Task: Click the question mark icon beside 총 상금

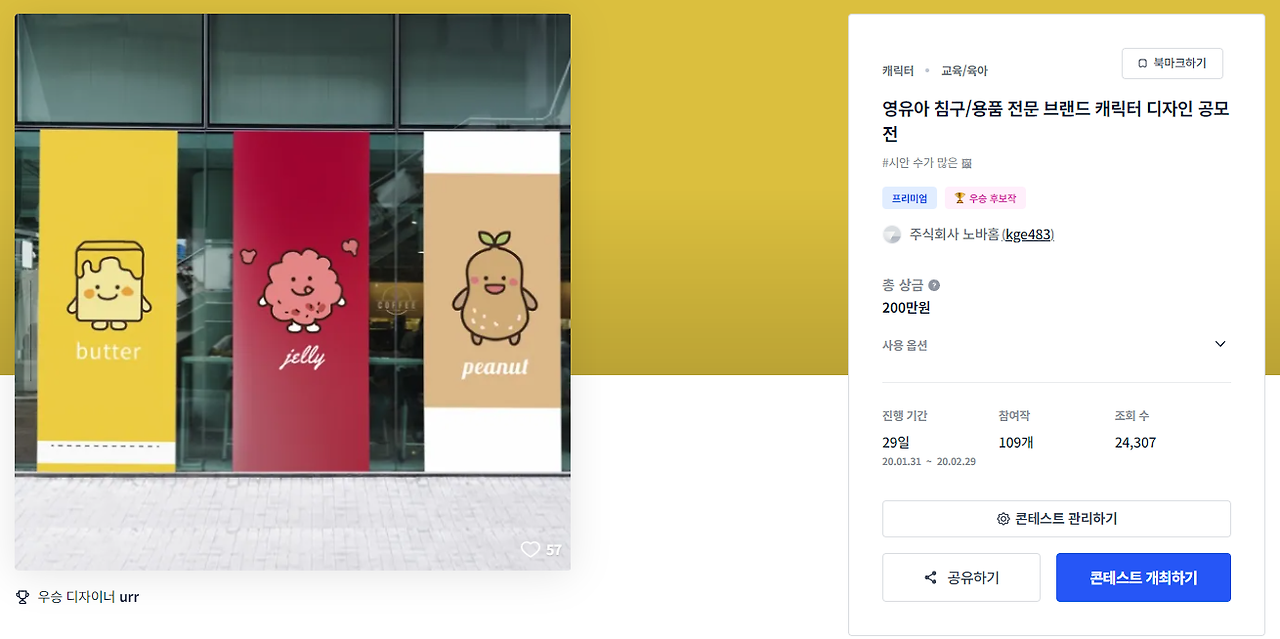Action: click(934, 285)
